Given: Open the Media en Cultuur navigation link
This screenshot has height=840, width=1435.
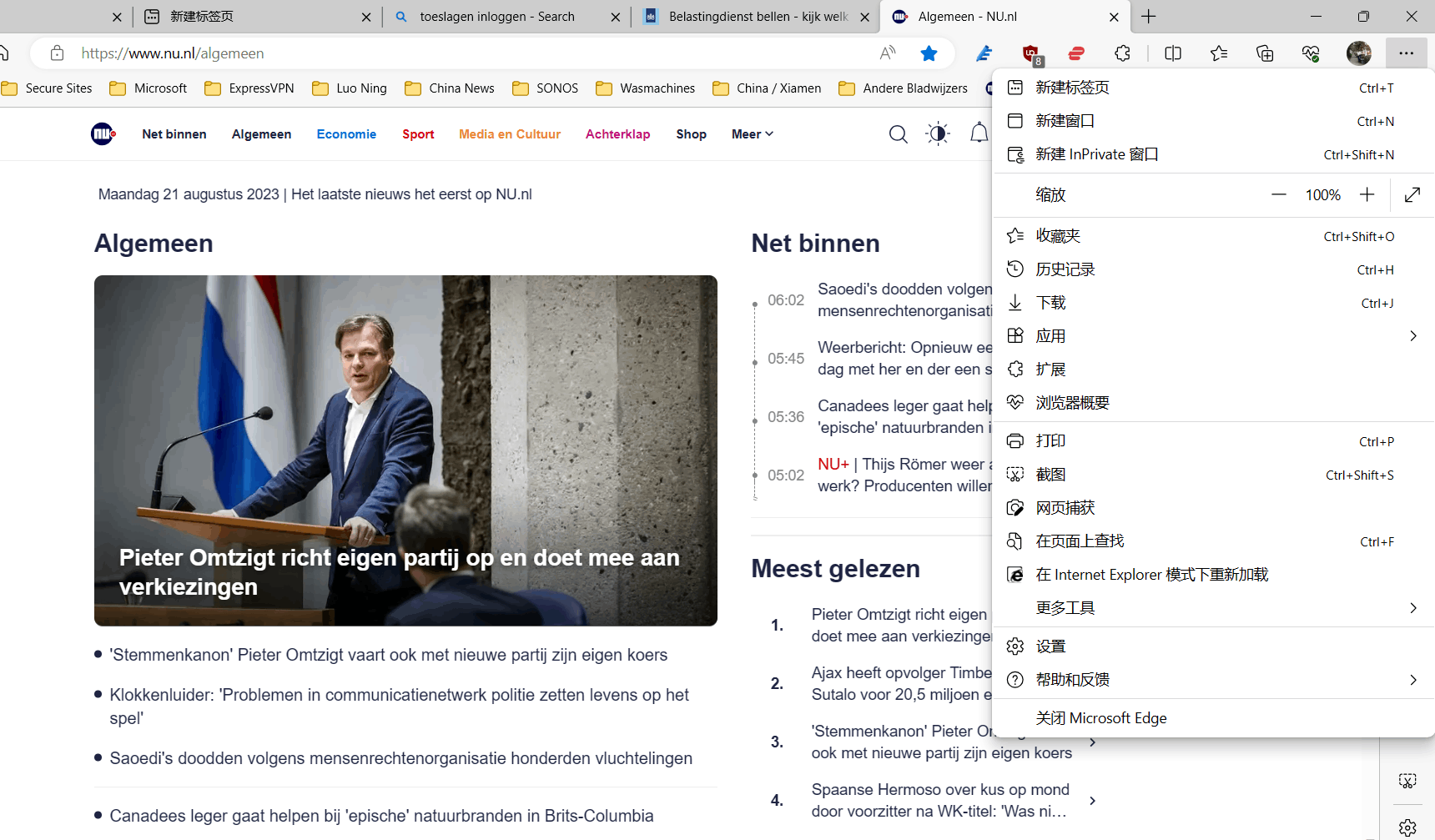Looking at the screenshot, I should tap(510, 134).
